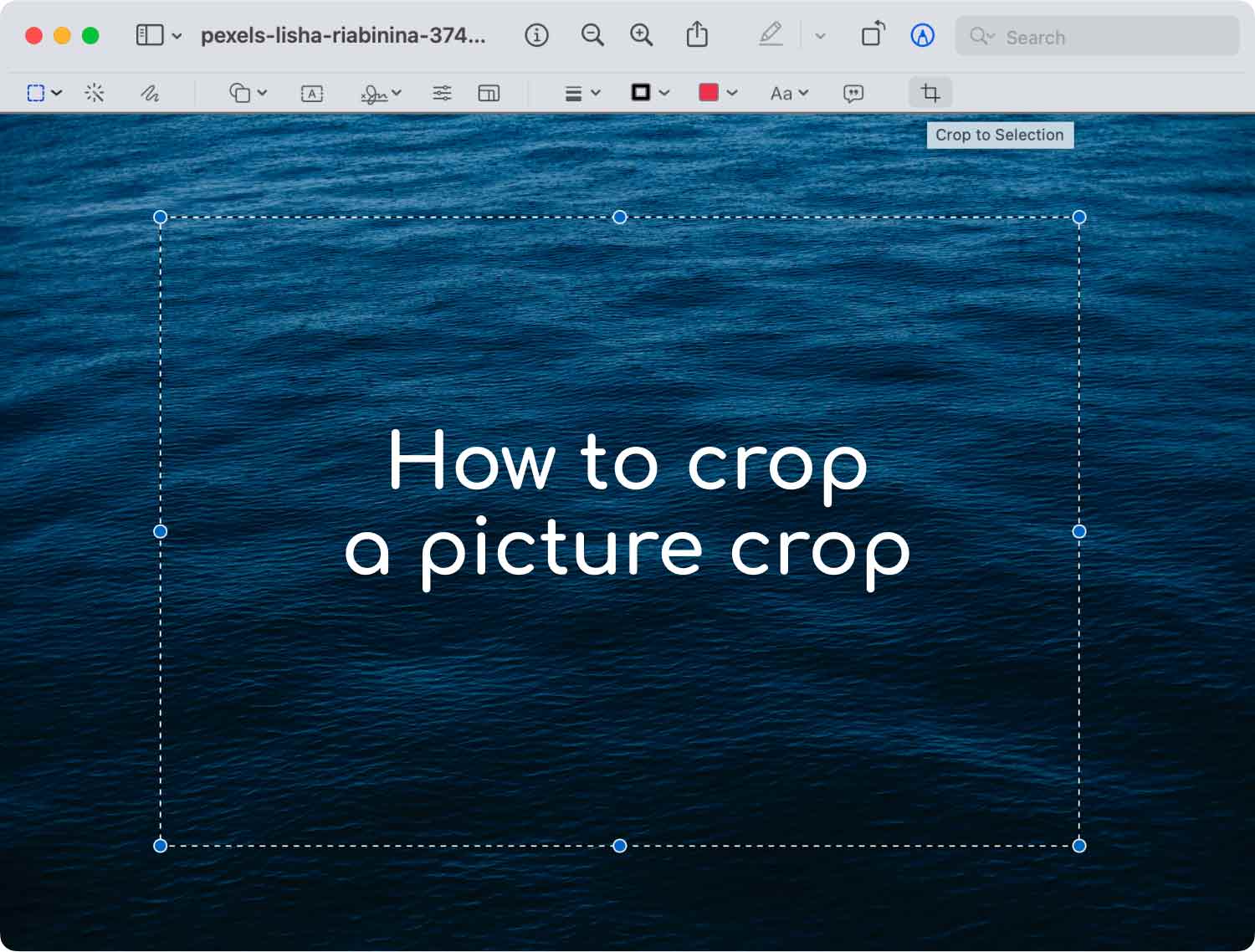Screen dimensions: 1255x952
Task: Open the Share menu
Action: [697, 35]
